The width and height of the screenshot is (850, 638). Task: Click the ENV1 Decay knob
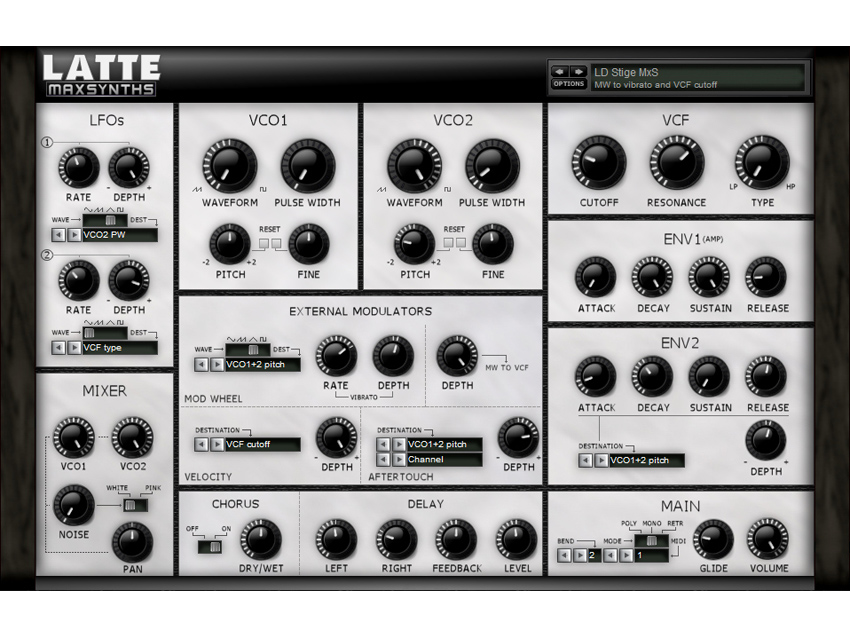(x=652, y=278)
